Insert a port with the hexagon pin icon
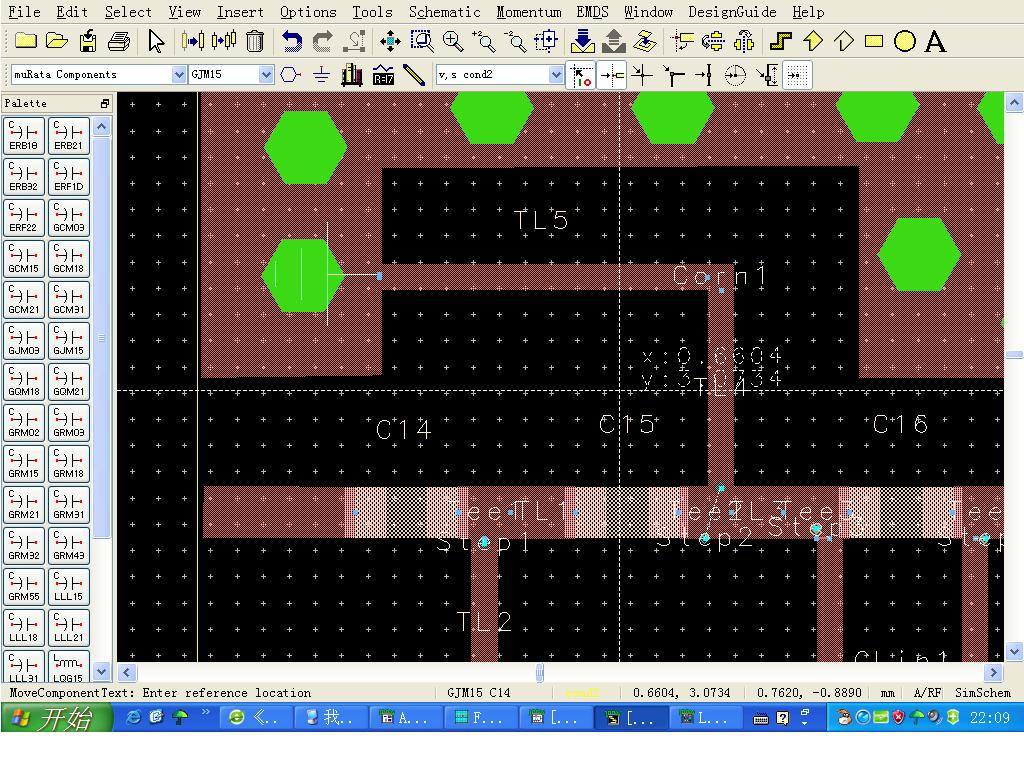 [x=291, y=74]
